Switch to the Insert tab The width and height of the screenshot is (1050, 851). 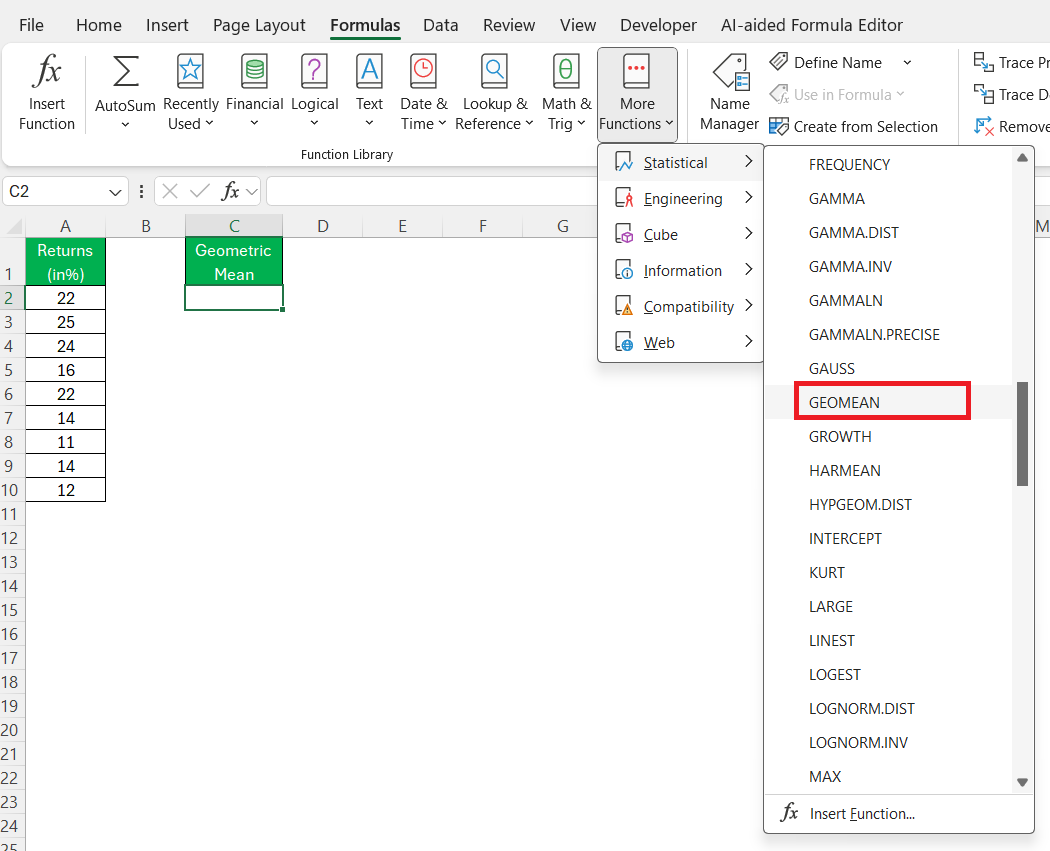click(x=167, y=25)
